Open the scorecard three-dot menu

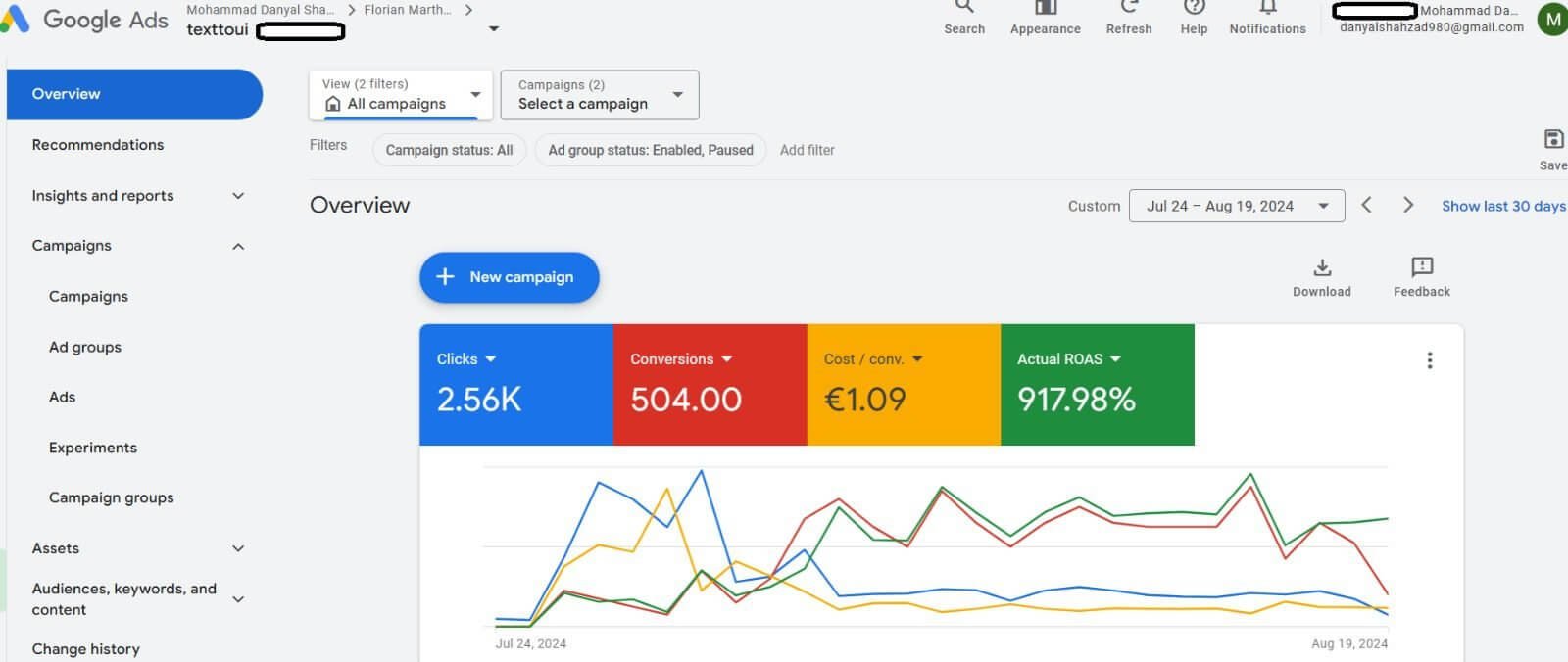[1430, 360]
